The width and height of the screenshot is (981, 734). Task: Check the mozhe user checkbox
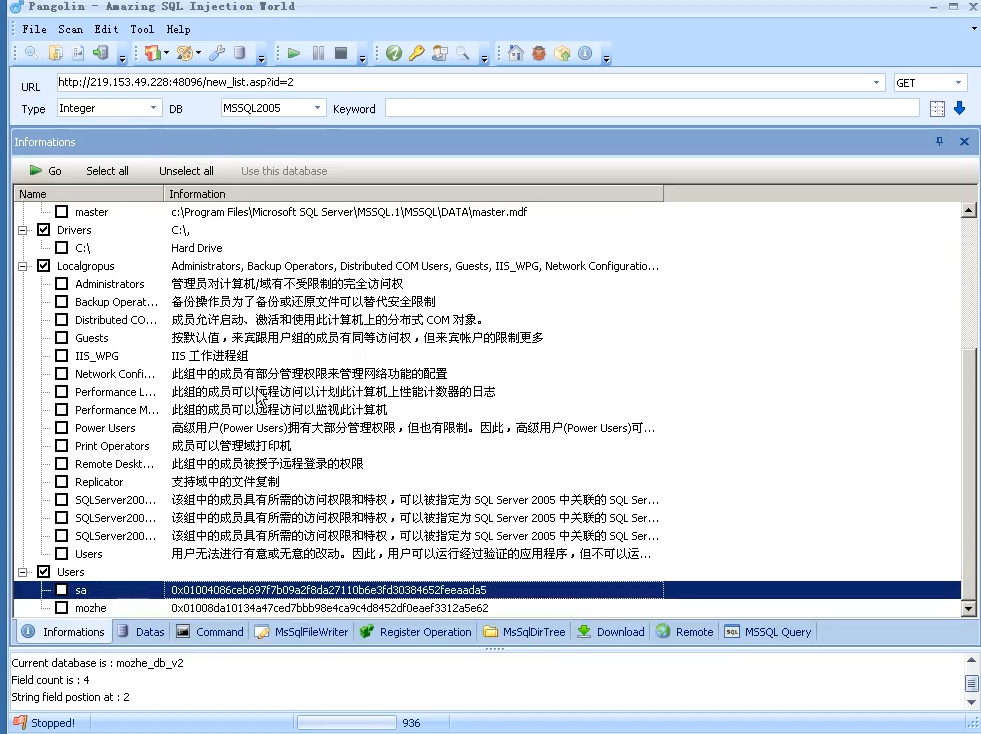click(x=62, y=608)
